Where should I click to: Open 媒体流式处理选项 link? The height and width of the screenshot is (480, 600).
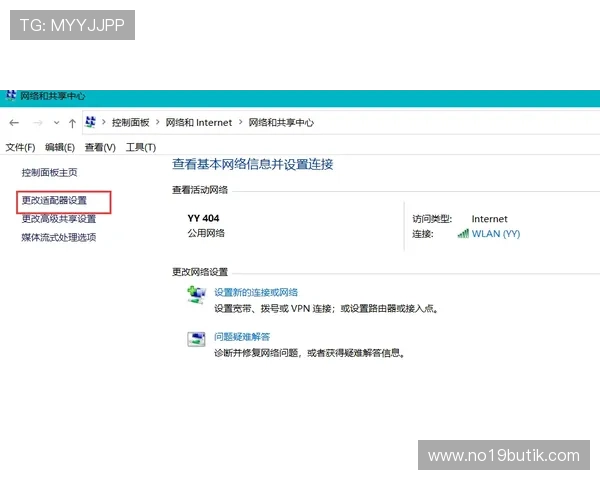click(59, 237)
